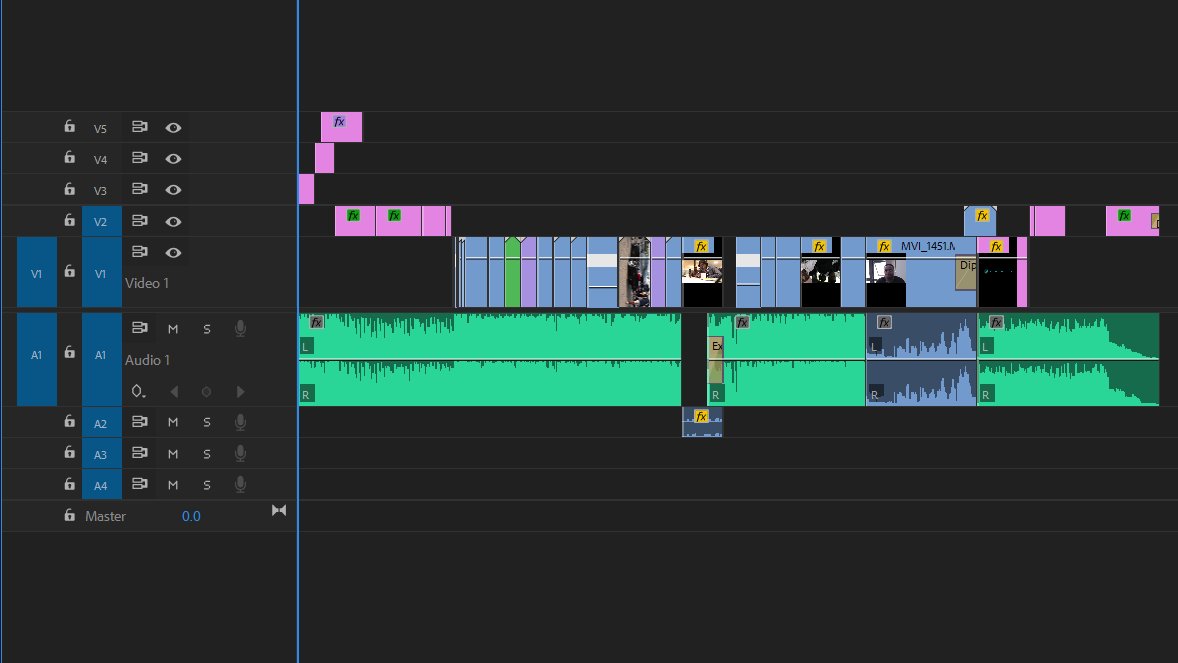Toggle A4 track targeting button
Image resolution: width=1178 pixels, height=663 pixels.
(101, 485)
